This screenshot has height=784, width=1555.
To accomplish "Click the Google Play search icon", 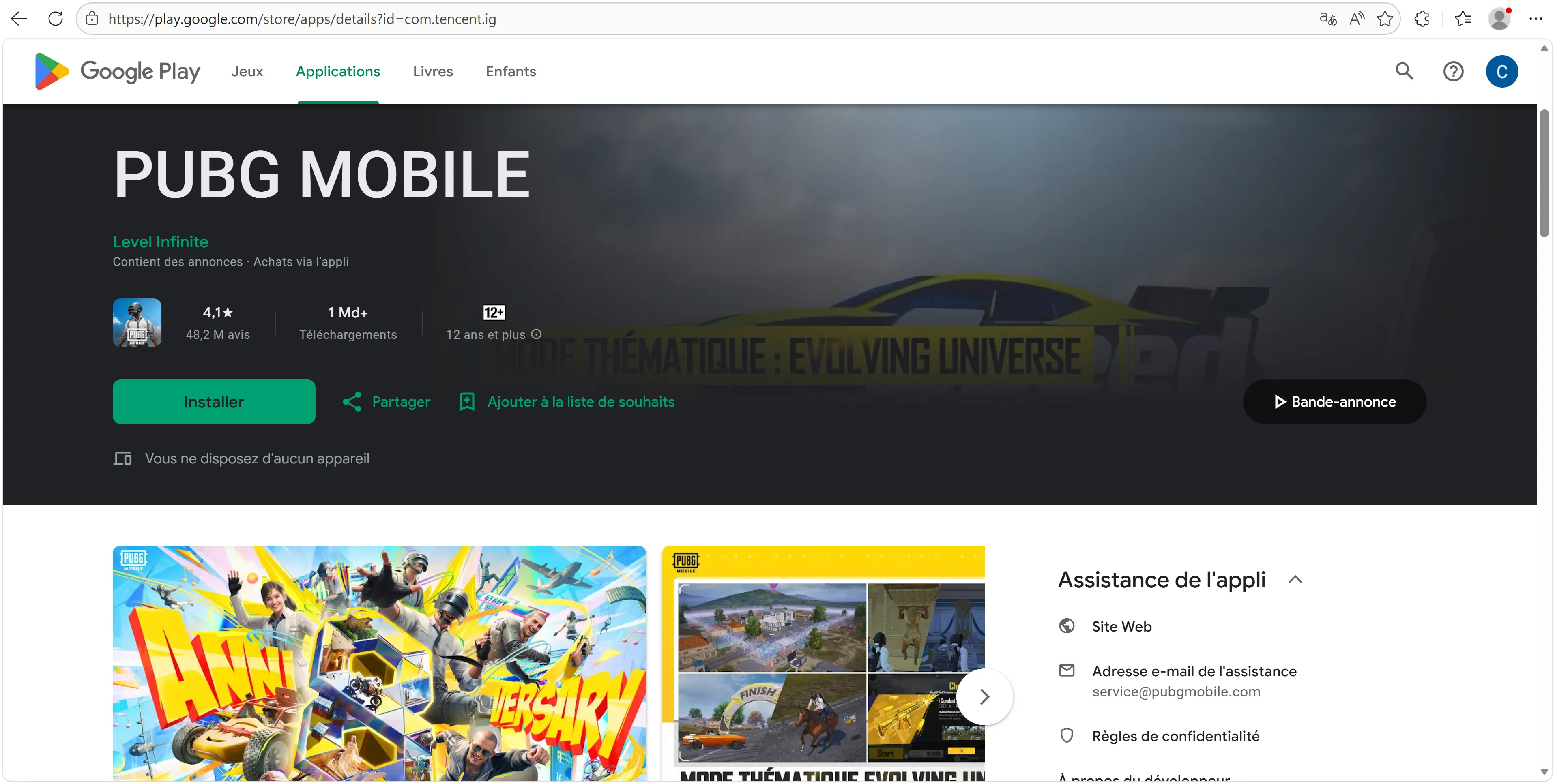I will pyautogui.click(x=1404, y=71).
